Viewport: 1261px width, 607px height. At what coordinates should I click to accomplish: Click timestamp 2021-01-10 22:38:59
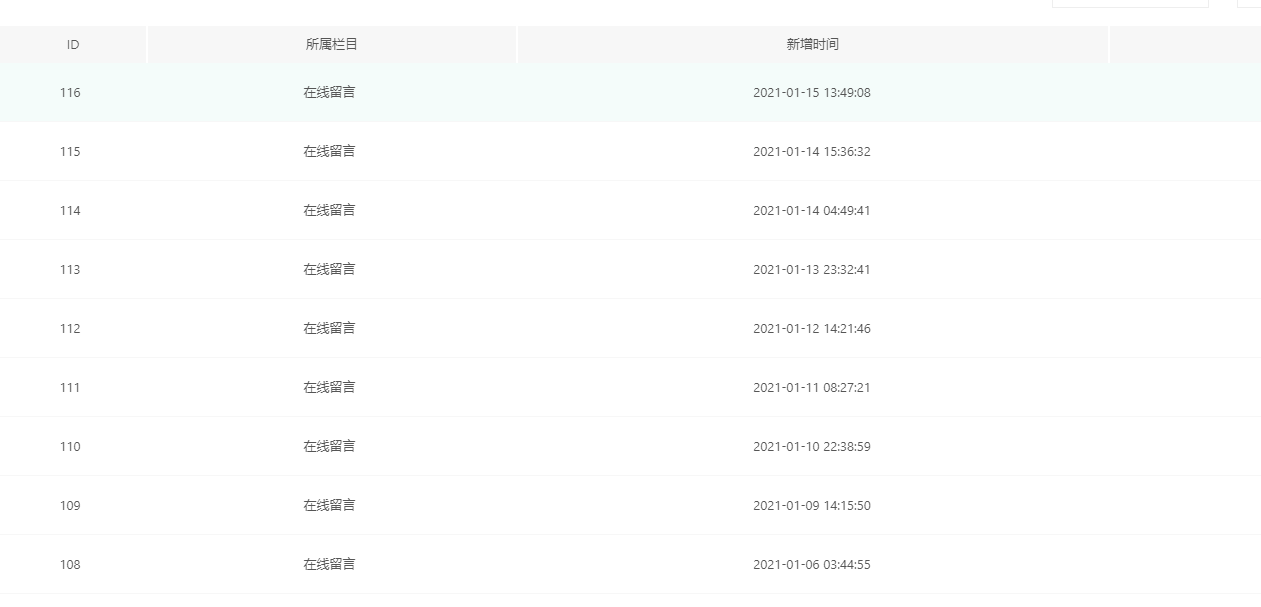812,447
